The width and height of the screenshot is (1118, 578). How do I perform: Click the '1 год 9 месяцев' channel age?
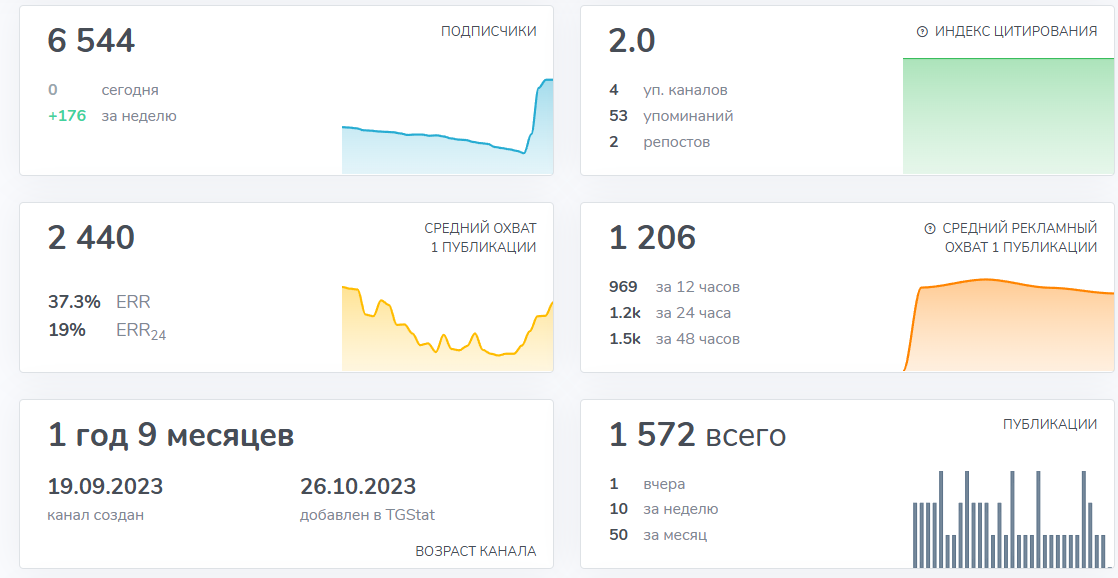[170, 435]
